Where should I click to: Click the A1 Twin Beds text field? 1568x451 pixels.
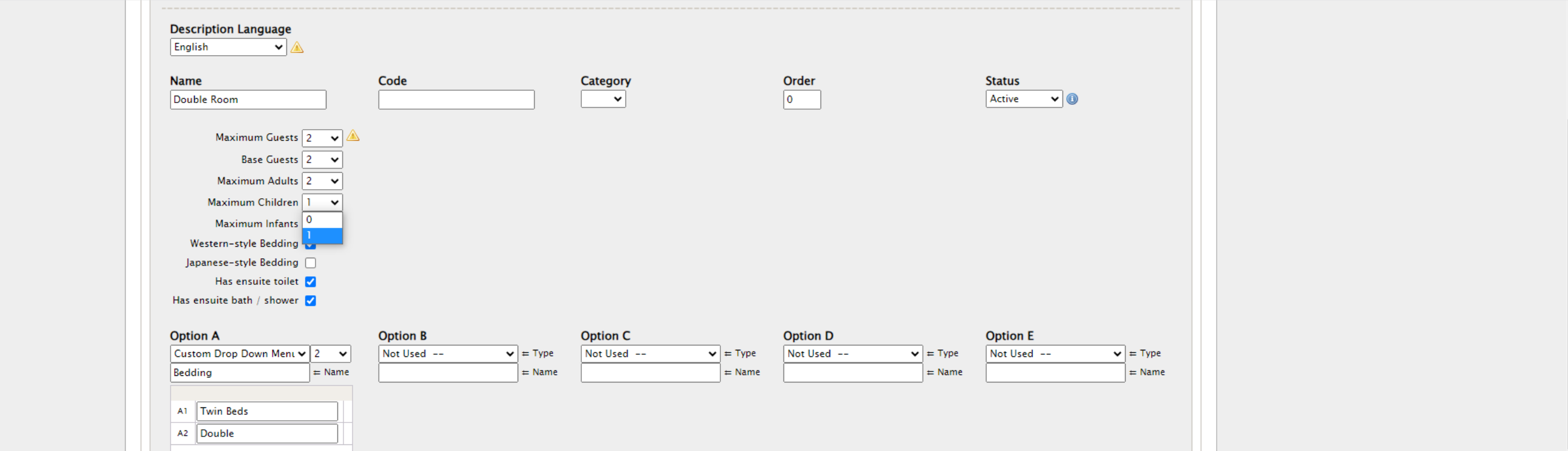pos(266,411)
